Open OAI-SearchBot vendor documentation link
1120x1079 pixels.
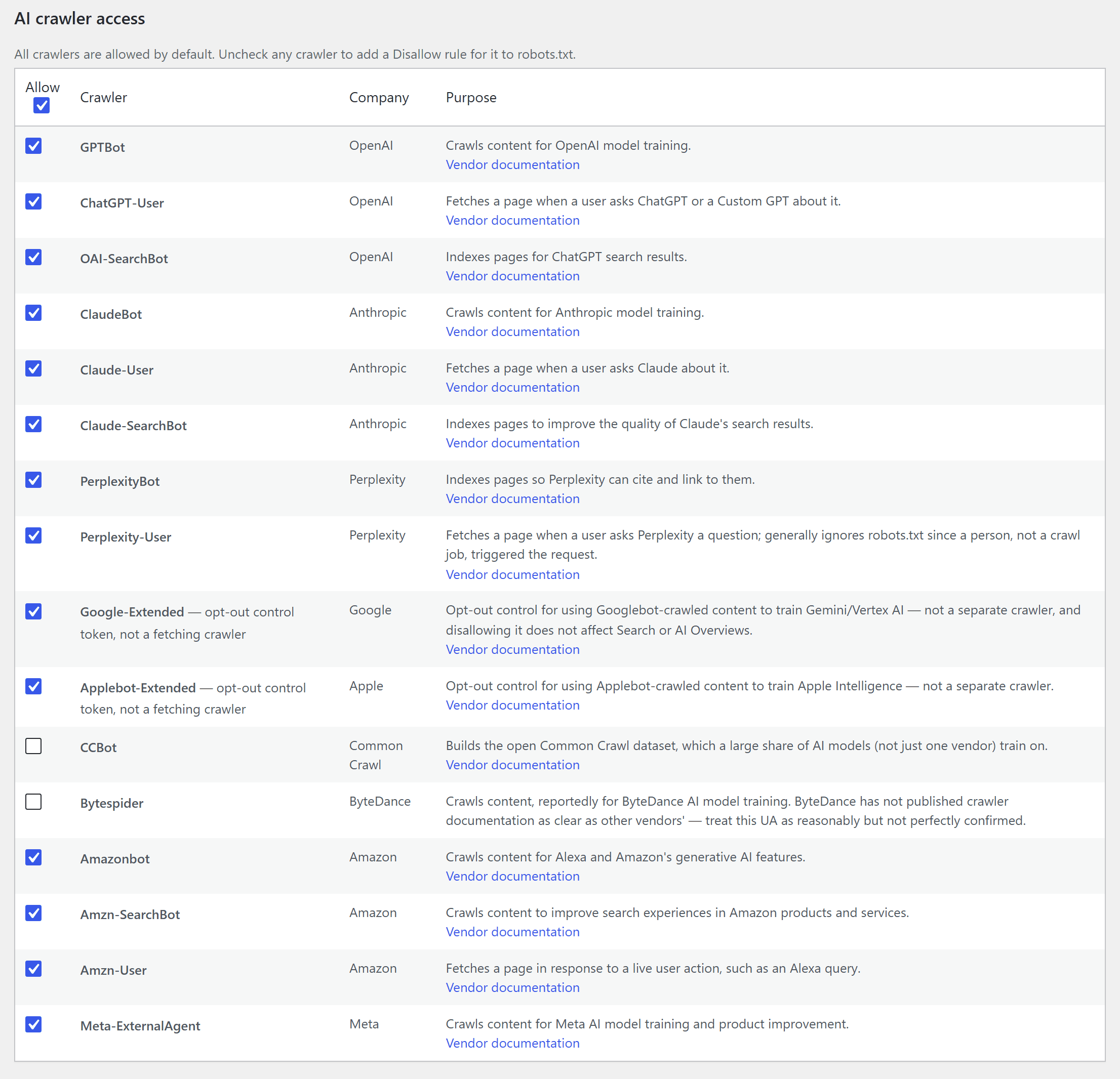point(512,276)
